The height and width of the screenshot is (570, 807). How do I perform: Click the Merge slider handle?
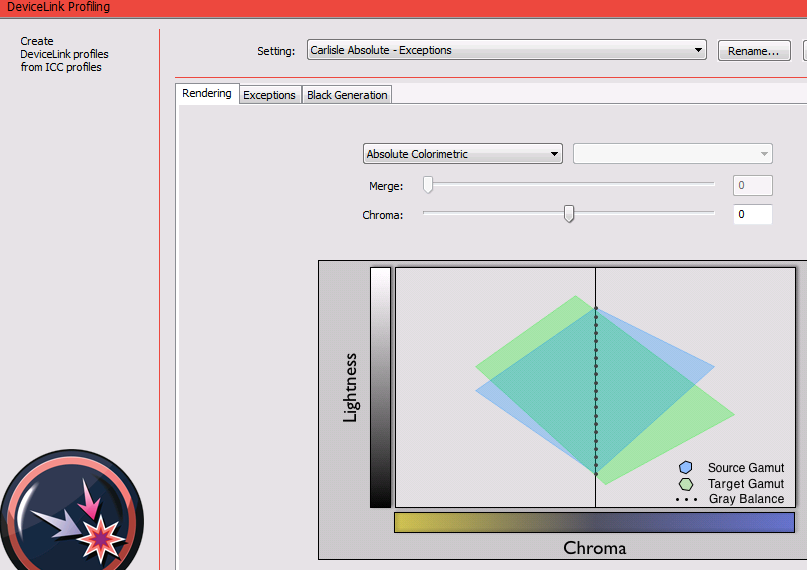(428, 184)
